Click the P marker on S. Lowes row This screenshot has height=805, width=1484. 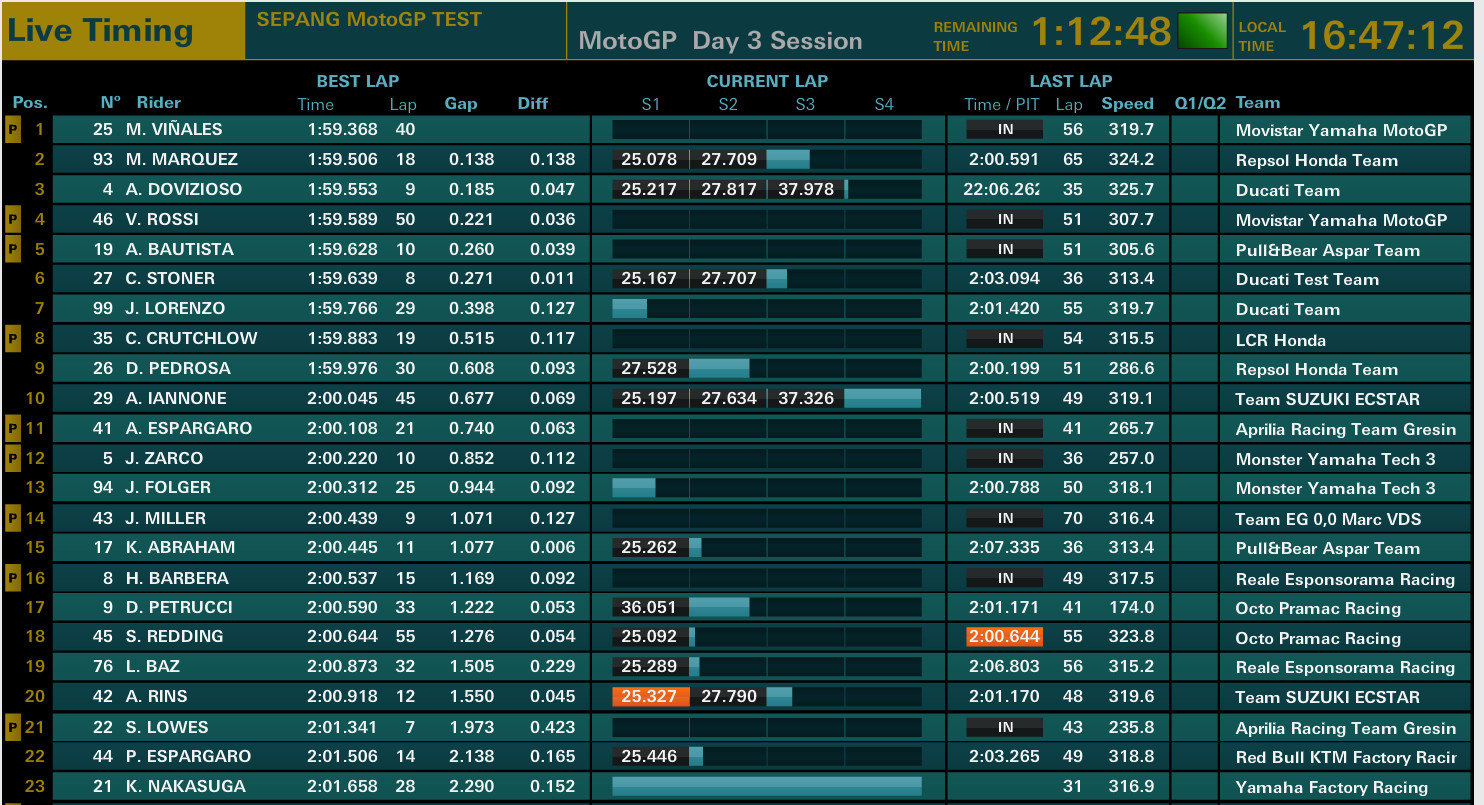(13, 727)
